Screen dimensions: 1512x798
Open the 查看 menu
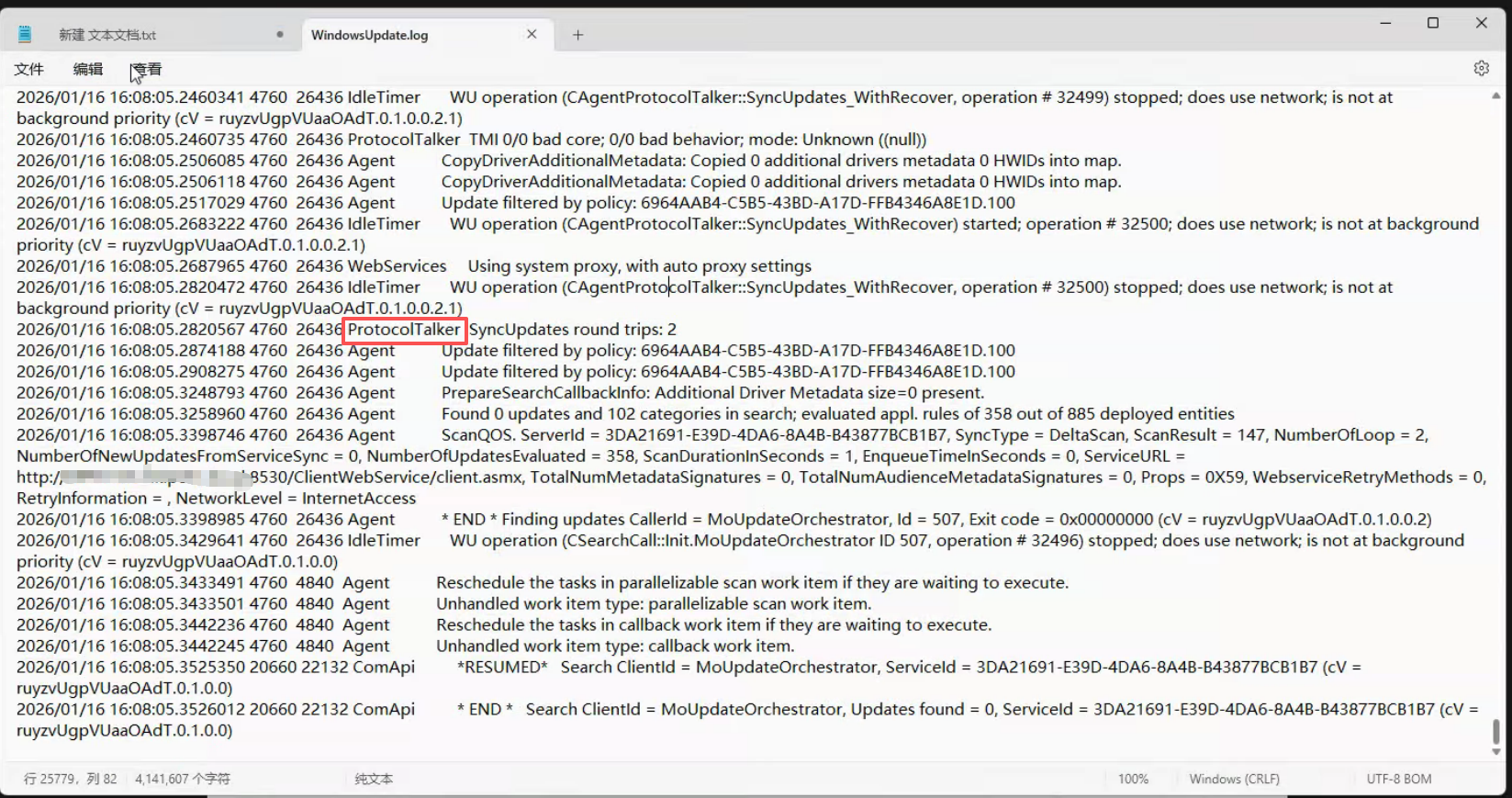147,69
